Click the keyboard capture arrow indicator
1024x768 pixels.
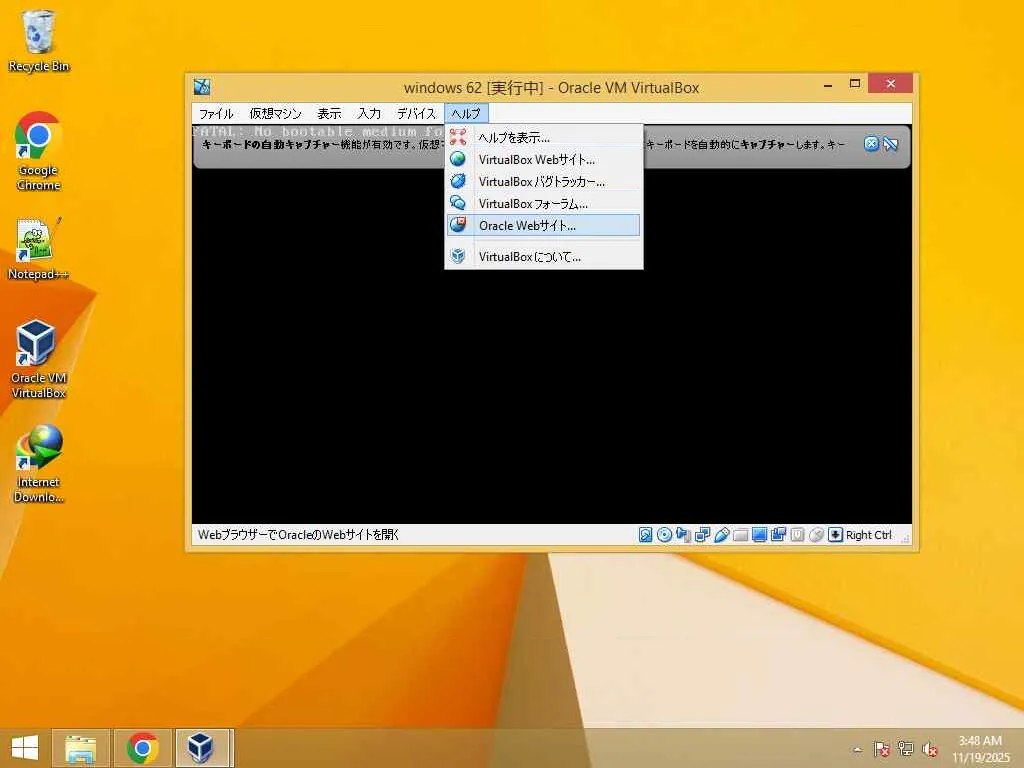(835, 535)
